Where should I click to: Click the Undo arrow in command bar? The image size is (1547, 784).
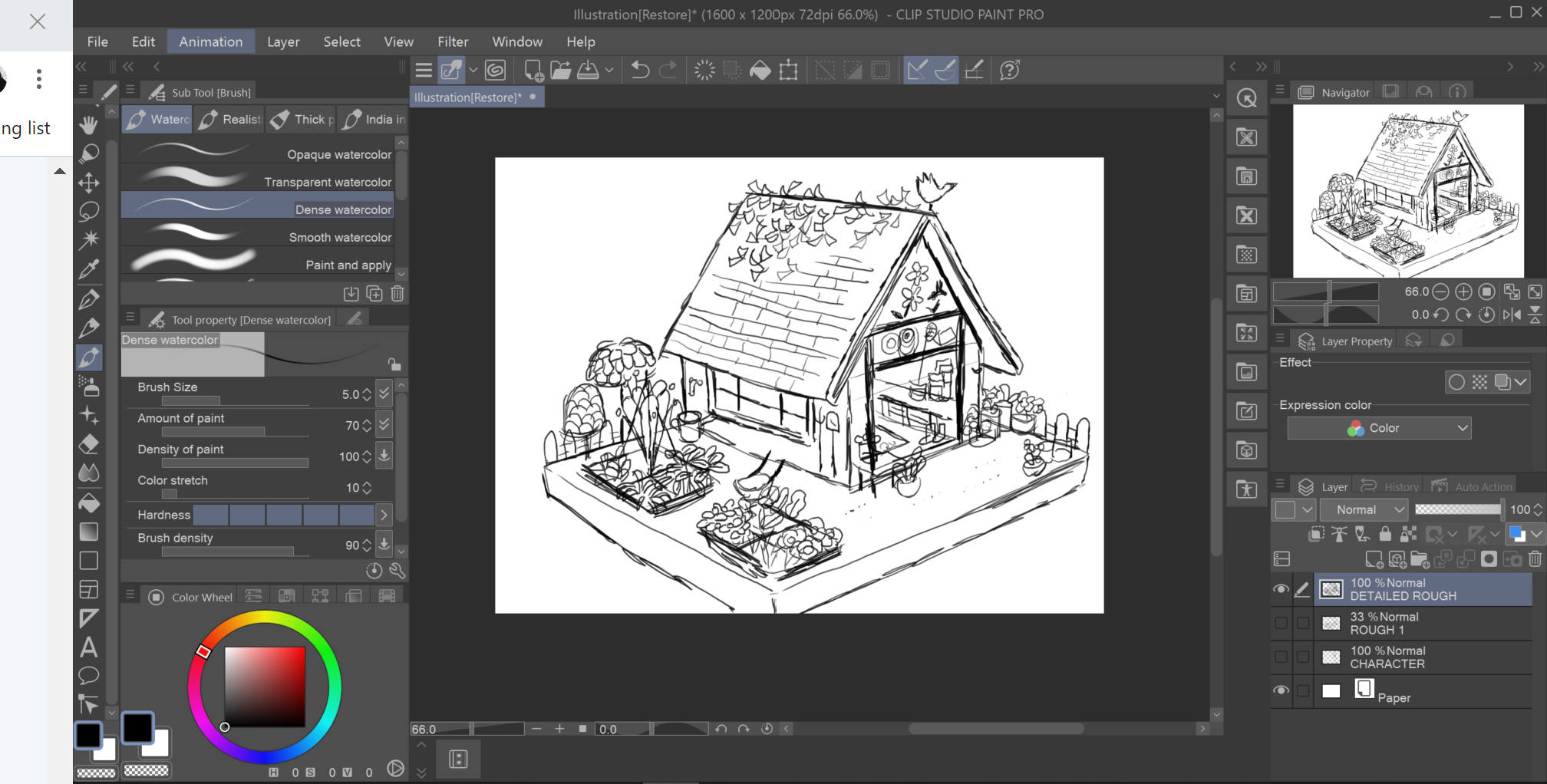[639, 71]
